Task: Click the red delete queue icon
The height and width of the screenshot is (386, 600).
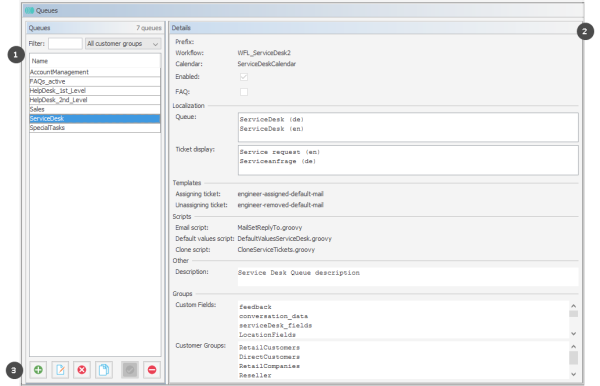Action: [82, 370]
